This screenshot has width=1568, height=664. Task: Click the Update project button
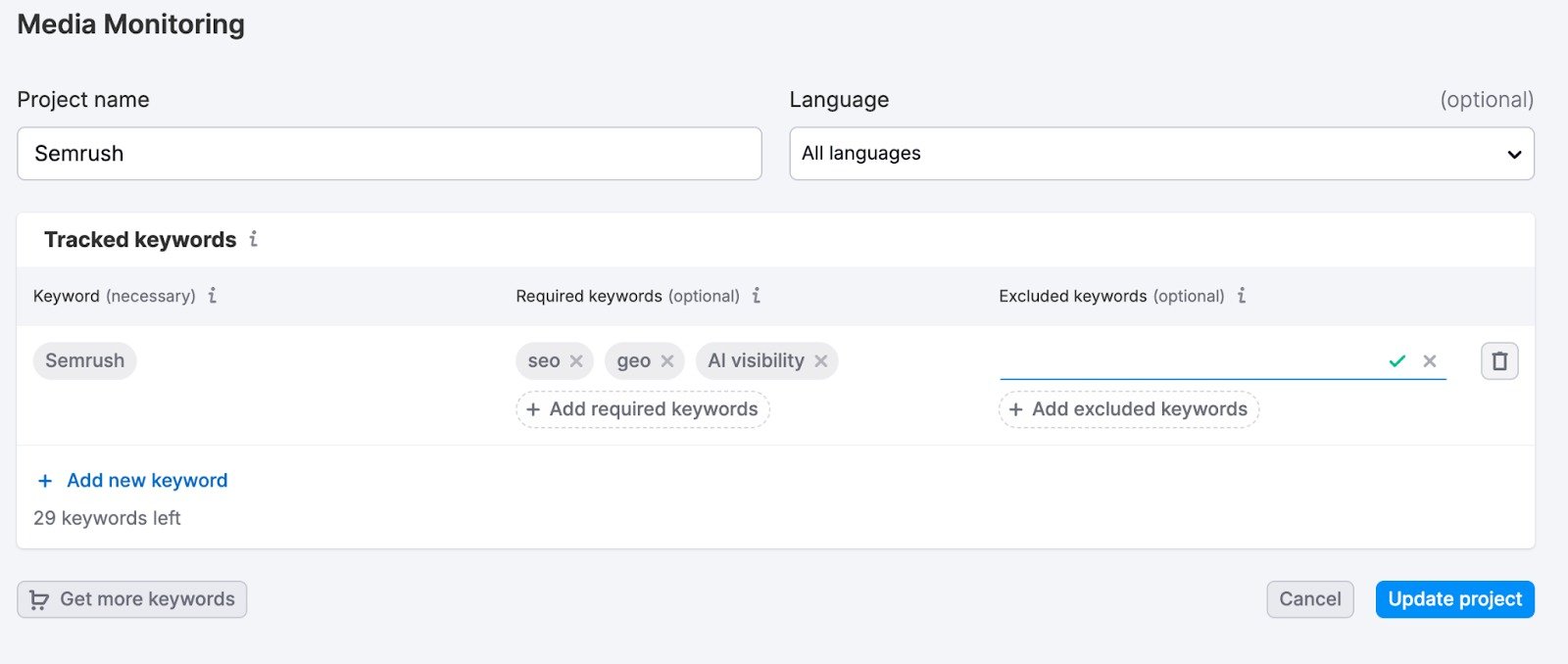tap(1454, 599)
